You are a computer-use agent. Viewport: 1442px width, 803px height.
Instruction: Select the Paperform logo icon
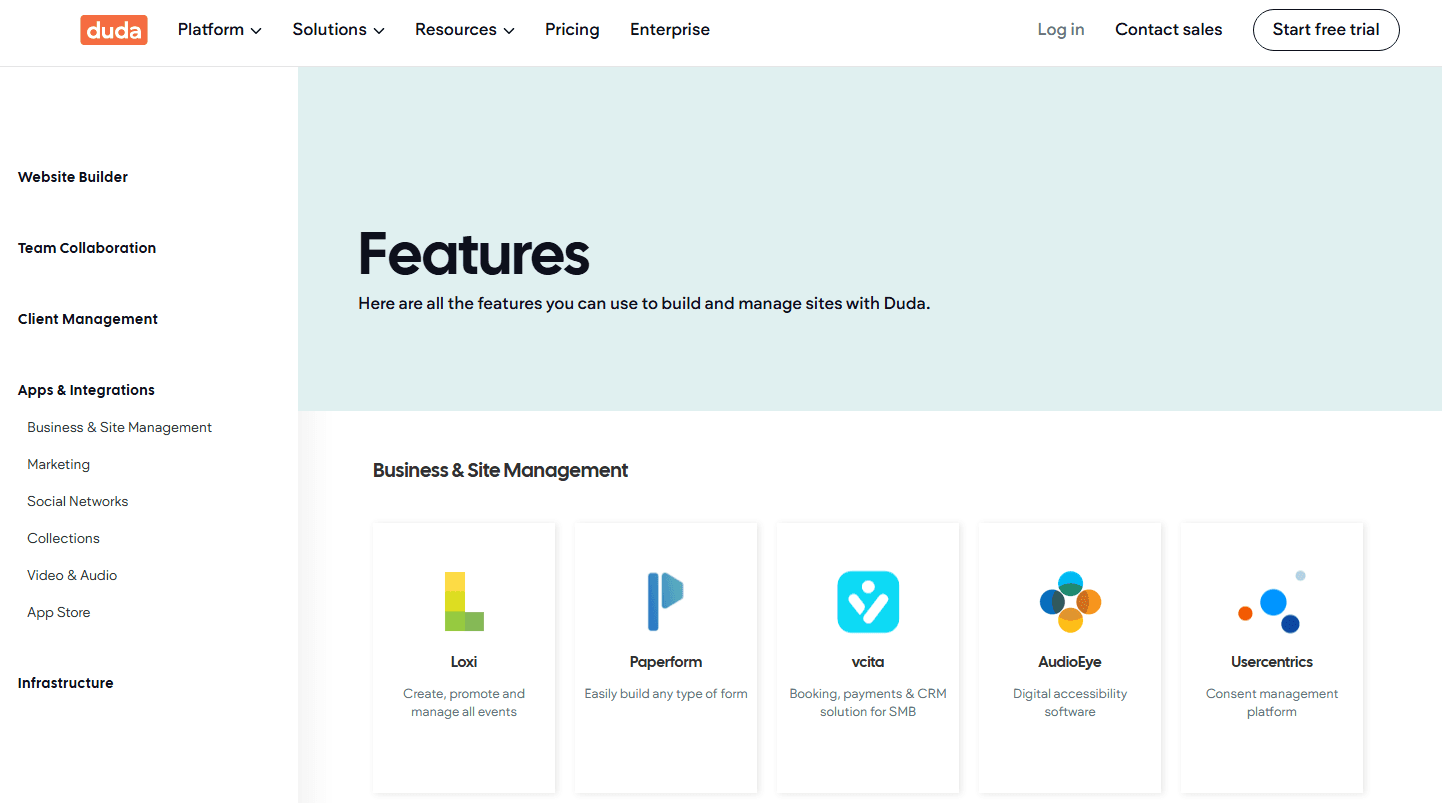[x=665, y=601]
